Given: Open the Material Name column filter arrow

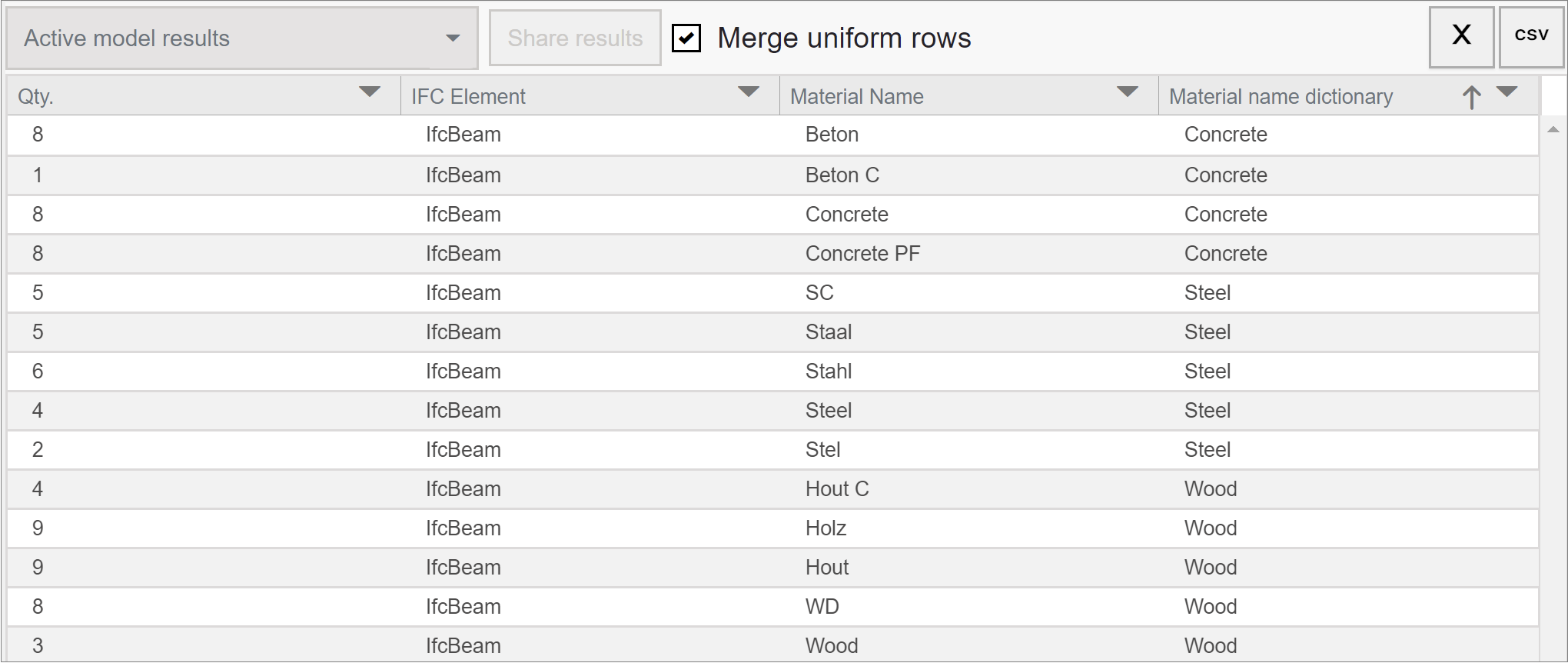Looking at the screenshot, I should 1127,92.
